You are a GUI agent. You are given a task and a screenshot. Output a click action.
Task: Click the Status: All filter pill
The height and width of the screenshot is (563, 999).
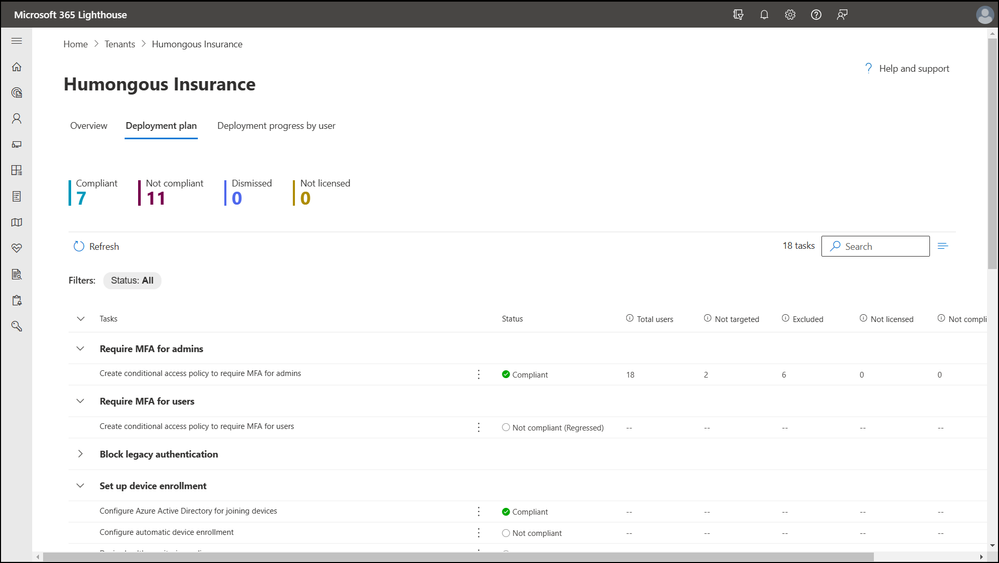click(132, 281)
